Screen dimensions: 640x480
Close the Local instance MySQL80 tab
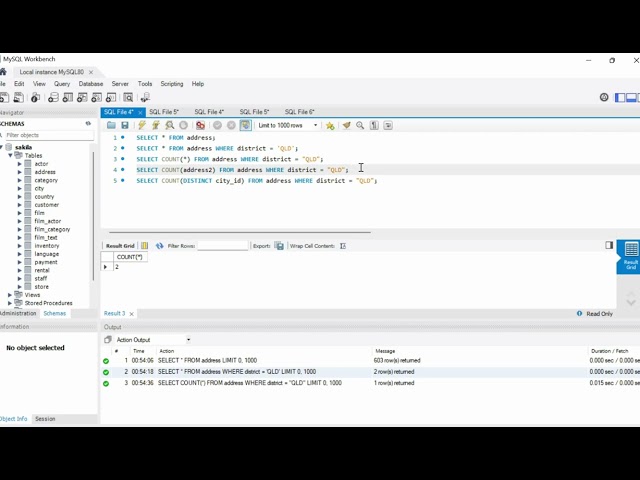point(91,72)
